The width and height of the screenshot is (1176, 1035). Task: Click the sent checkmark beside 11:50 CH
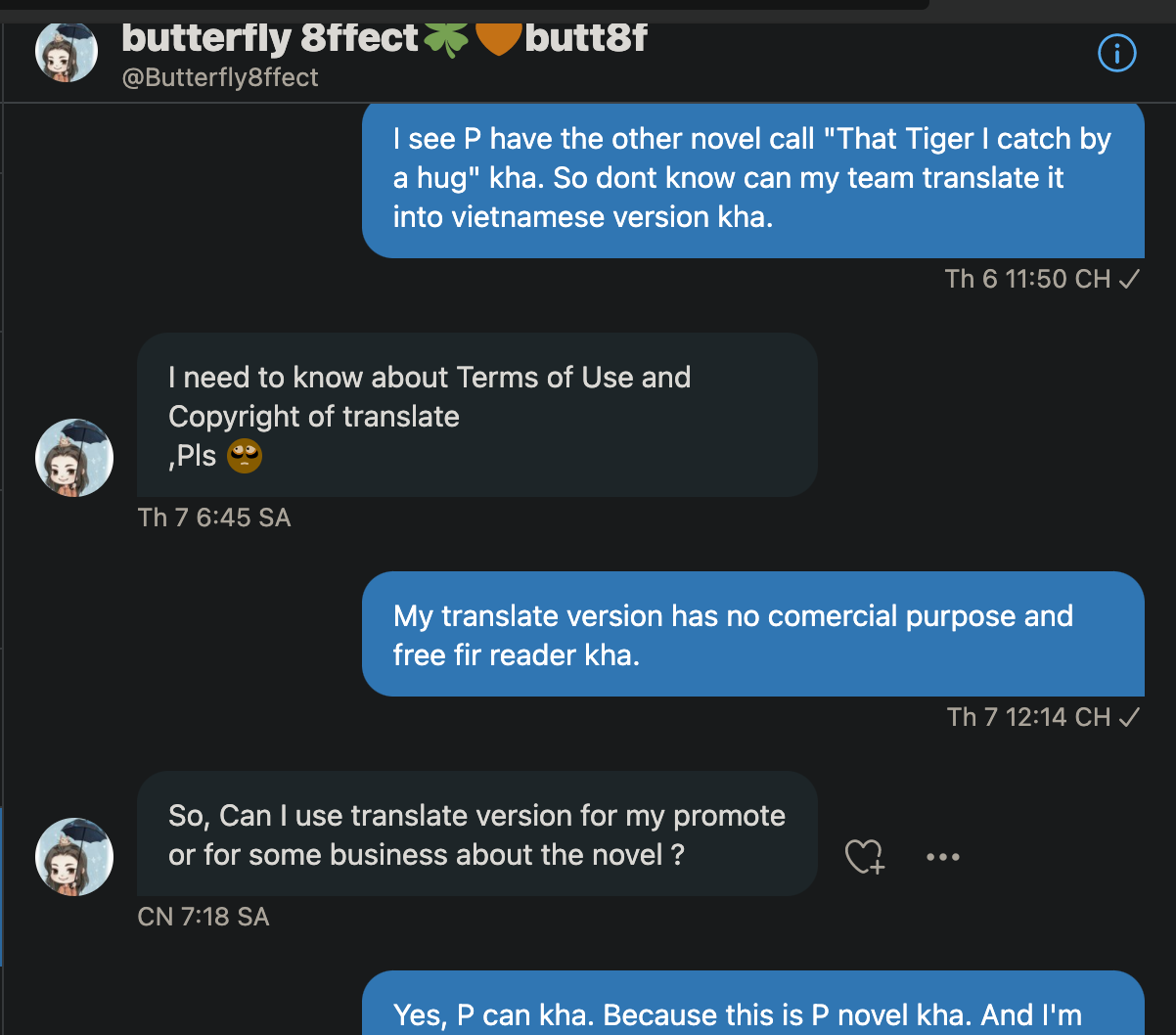click(1129, 280)
